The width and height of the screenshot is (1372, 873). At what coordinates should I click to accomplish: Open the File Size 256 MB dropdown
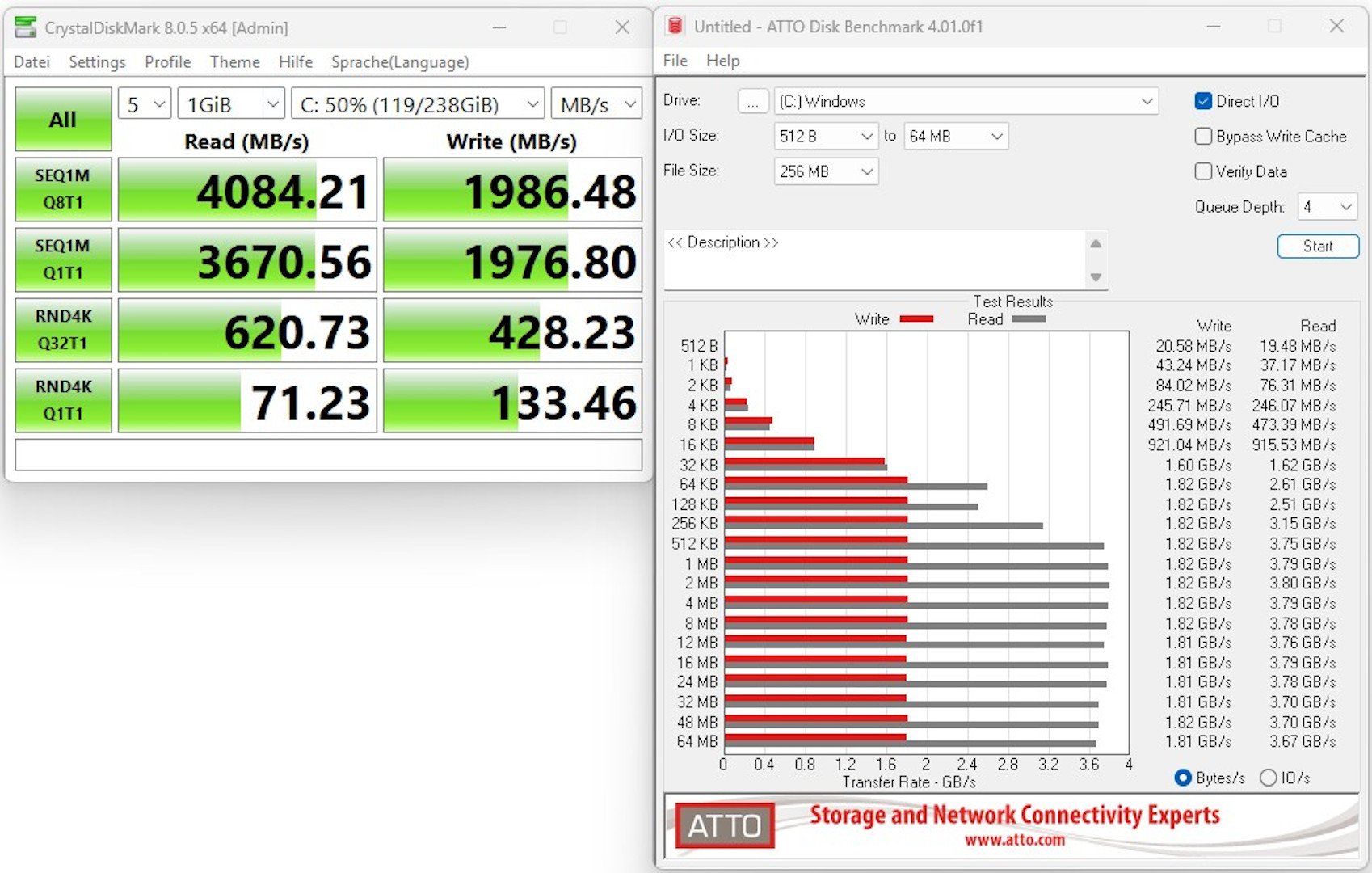826,171
